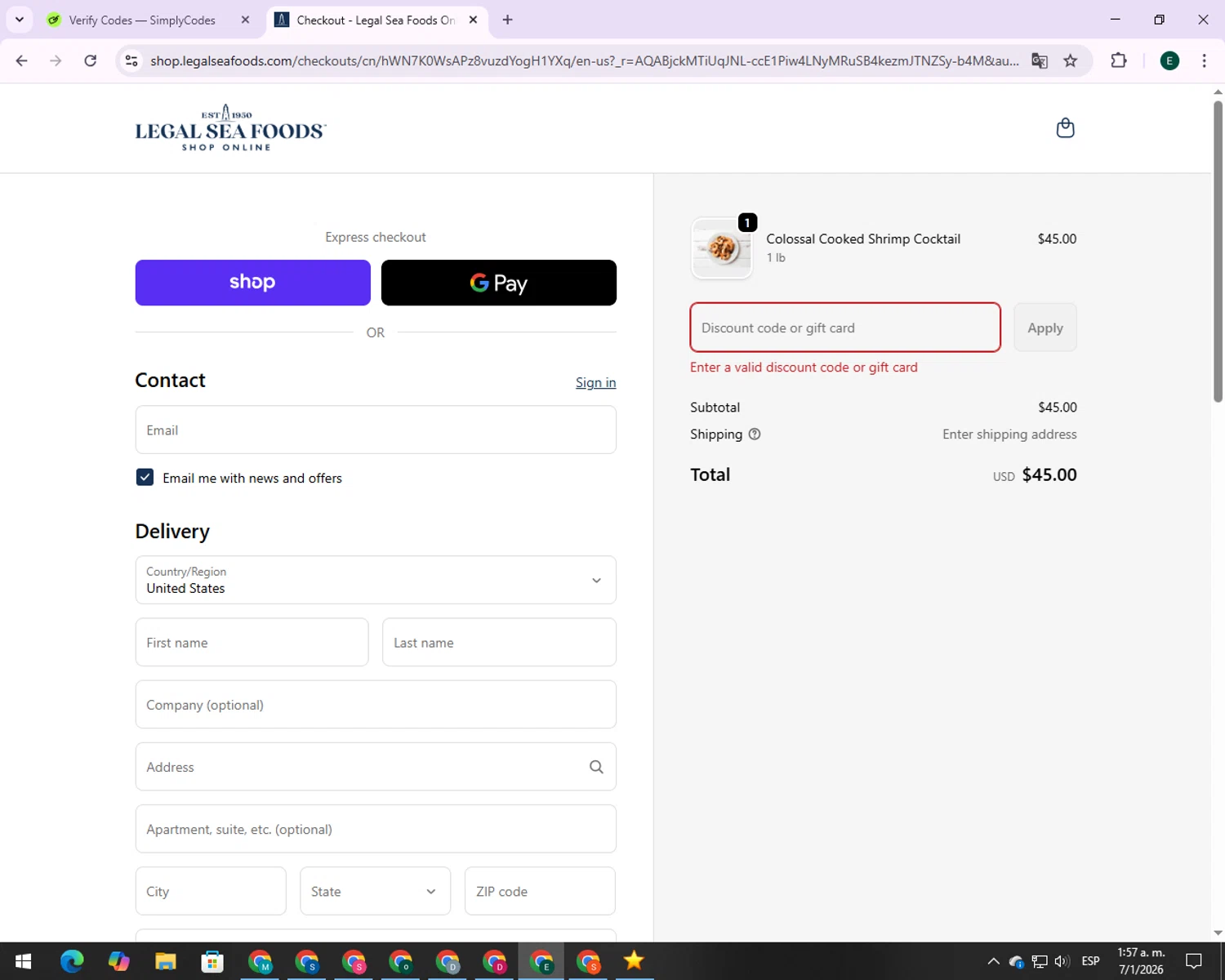
Task: Open the Windows Start menu
Action: click(x=23, y=961)
